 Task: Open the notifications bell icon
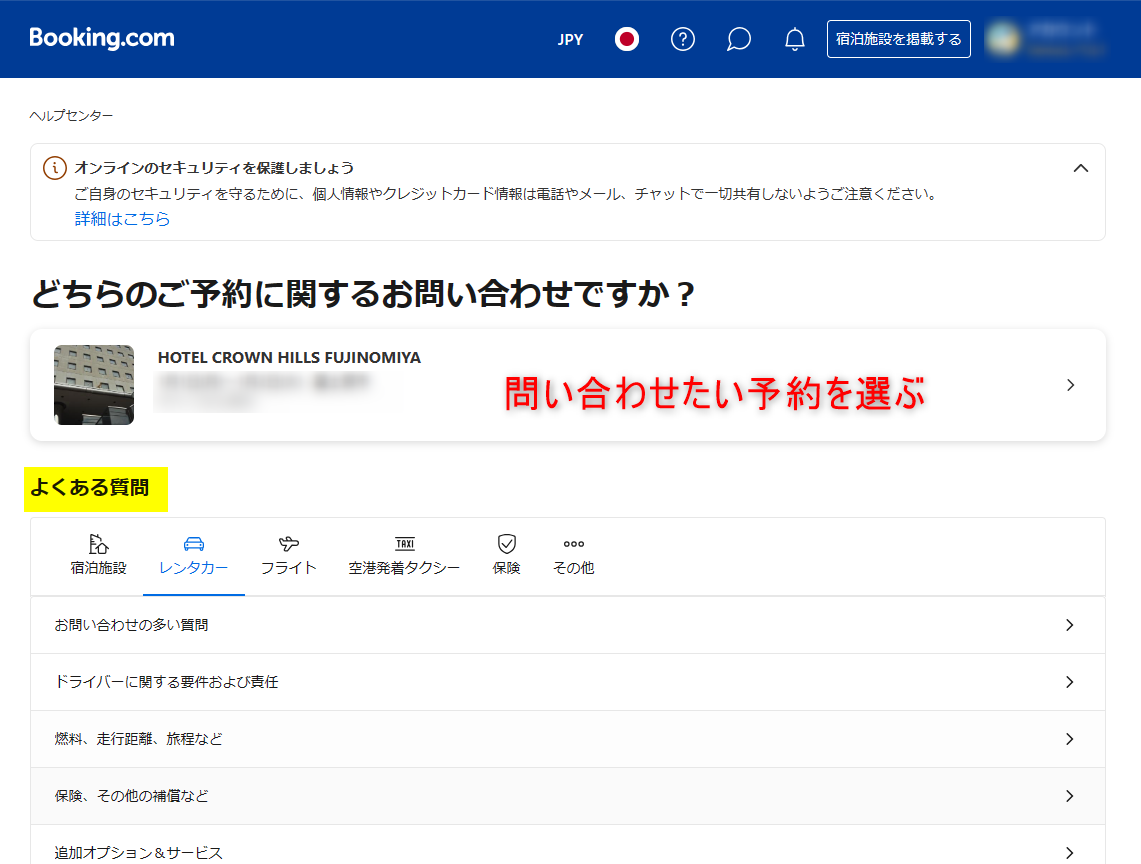[x=795, y=39]
